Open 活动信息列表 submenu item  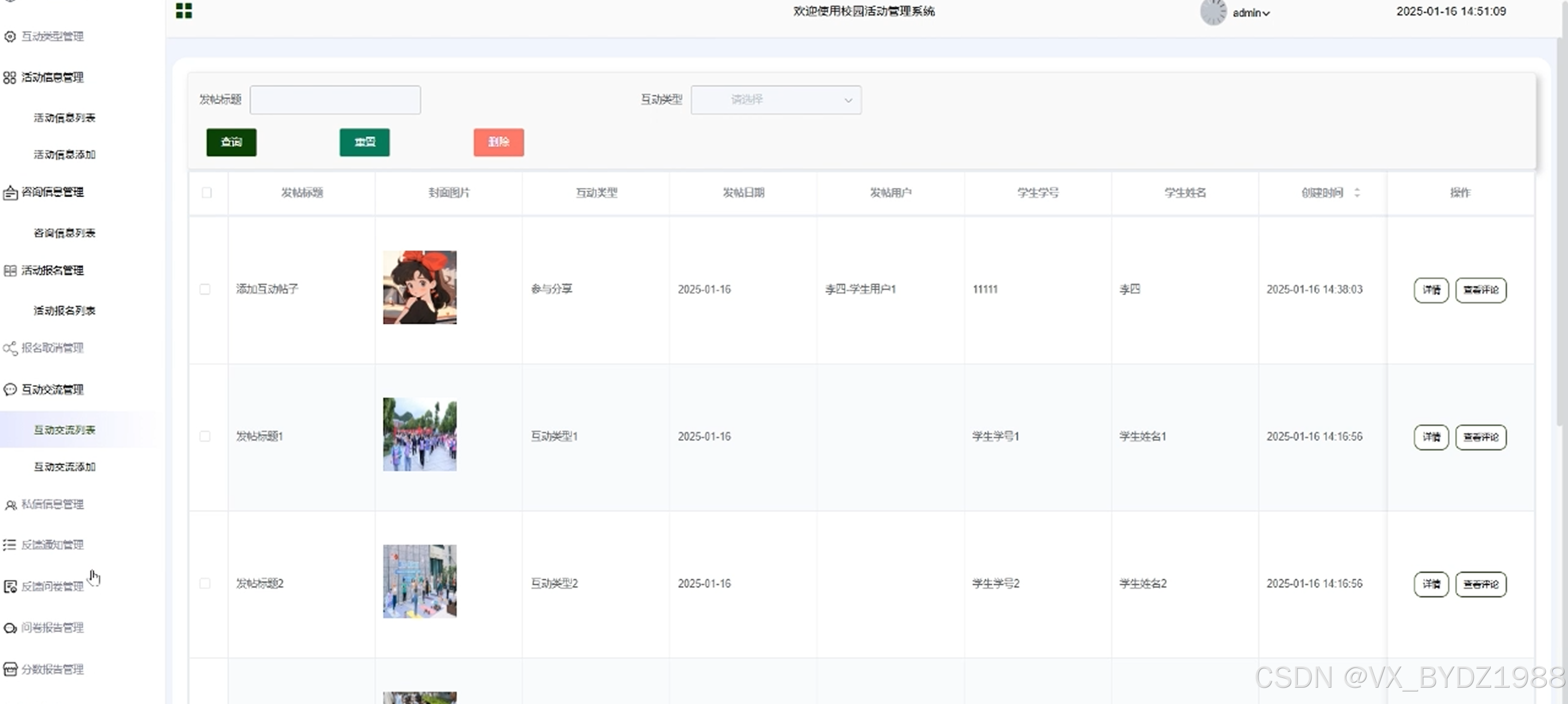pos(64,118)
